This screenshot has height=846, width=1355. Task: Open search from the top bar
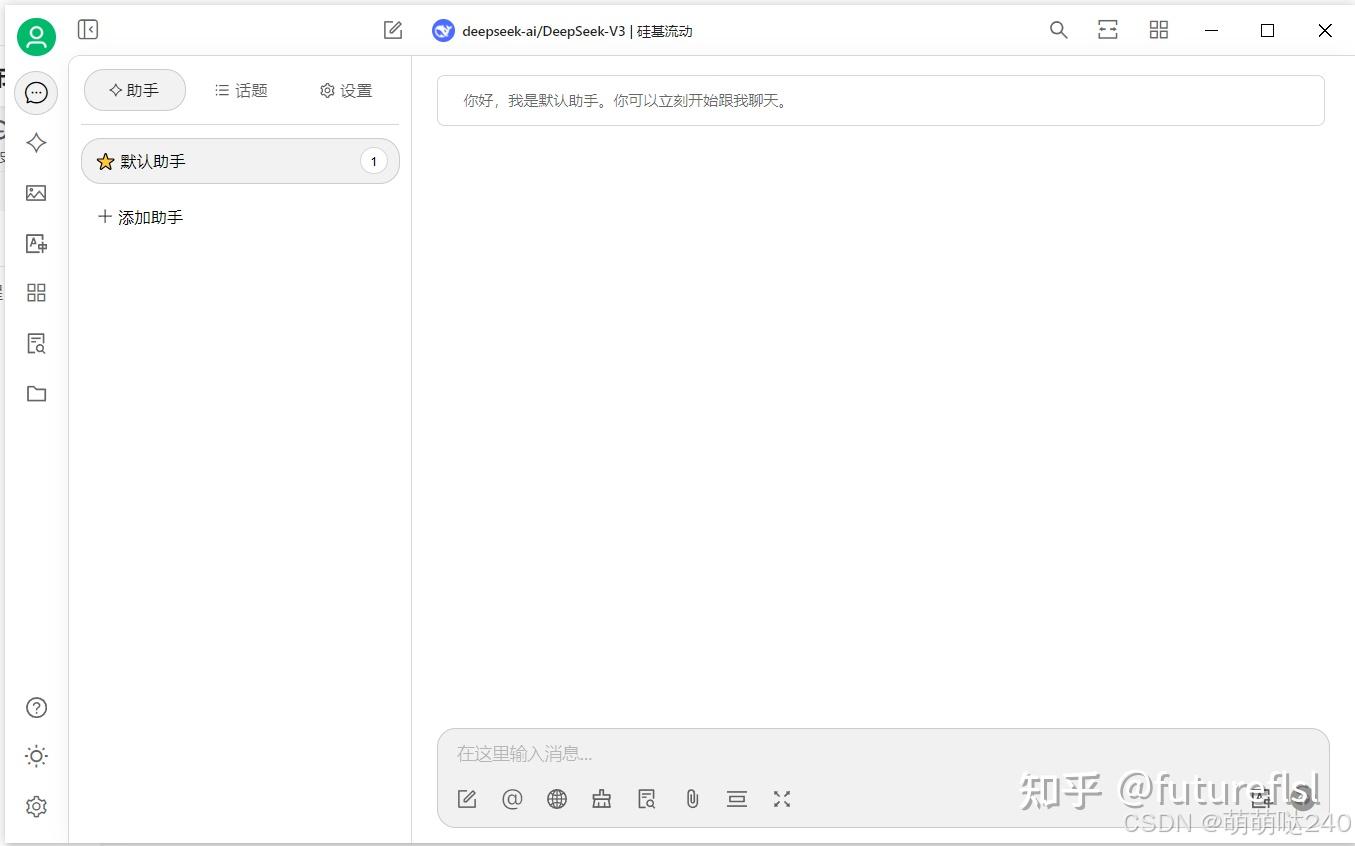(1058, 30)
